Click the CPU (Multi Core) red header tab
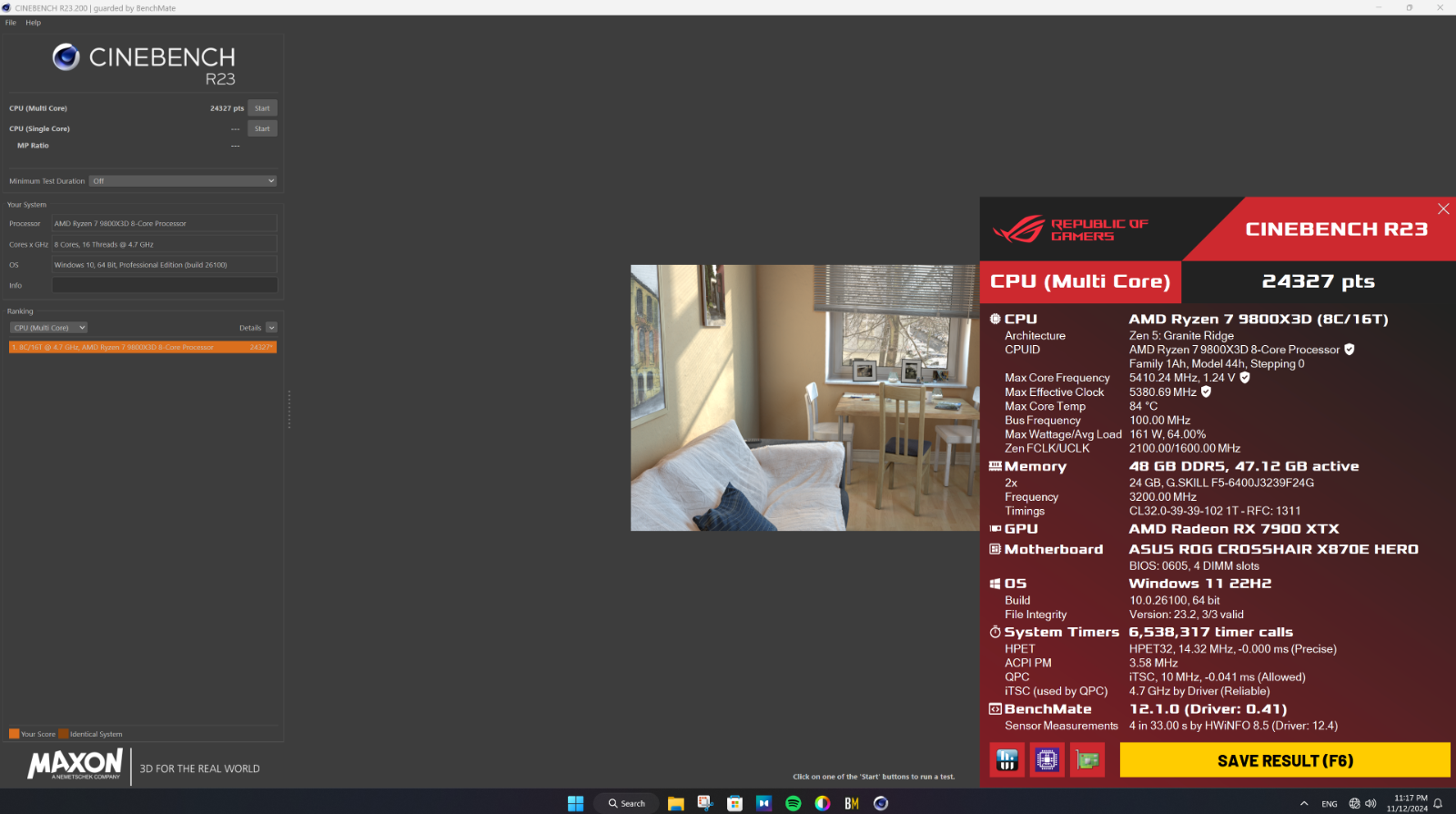 click(x=1080, y=282)
